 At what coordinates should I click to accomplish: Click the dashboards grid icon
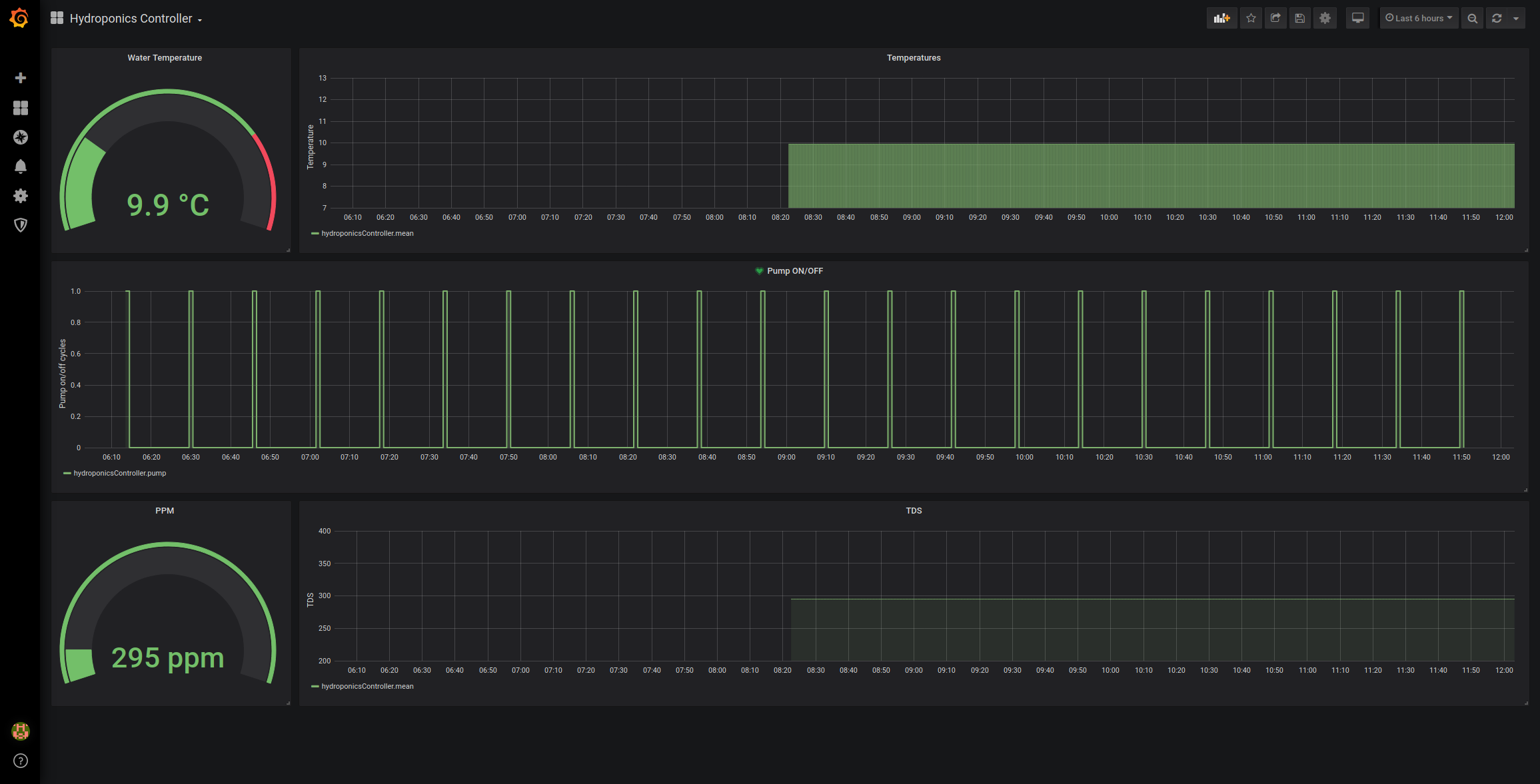click(x=21, y=107)
